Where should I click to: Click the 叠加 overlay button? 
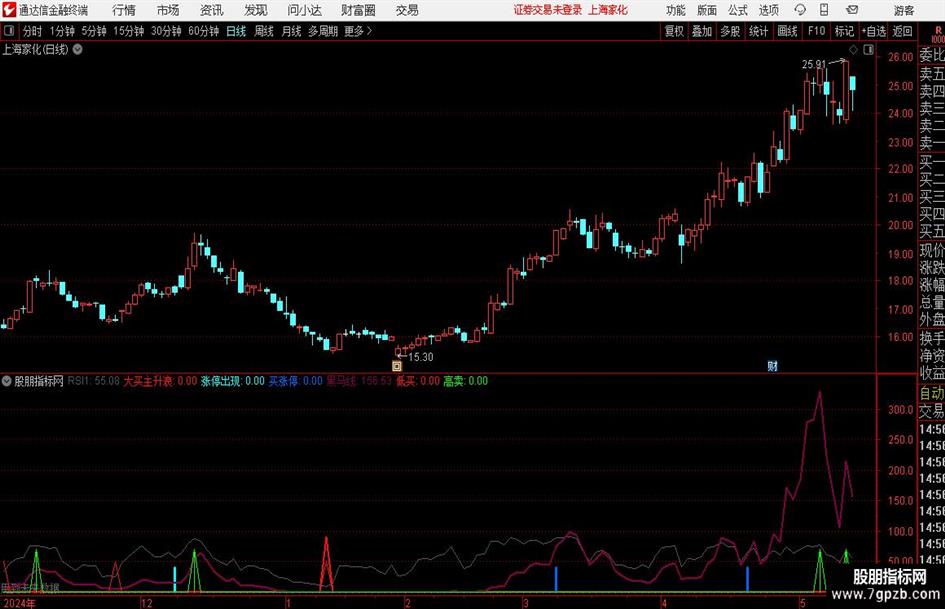(702, 31)
